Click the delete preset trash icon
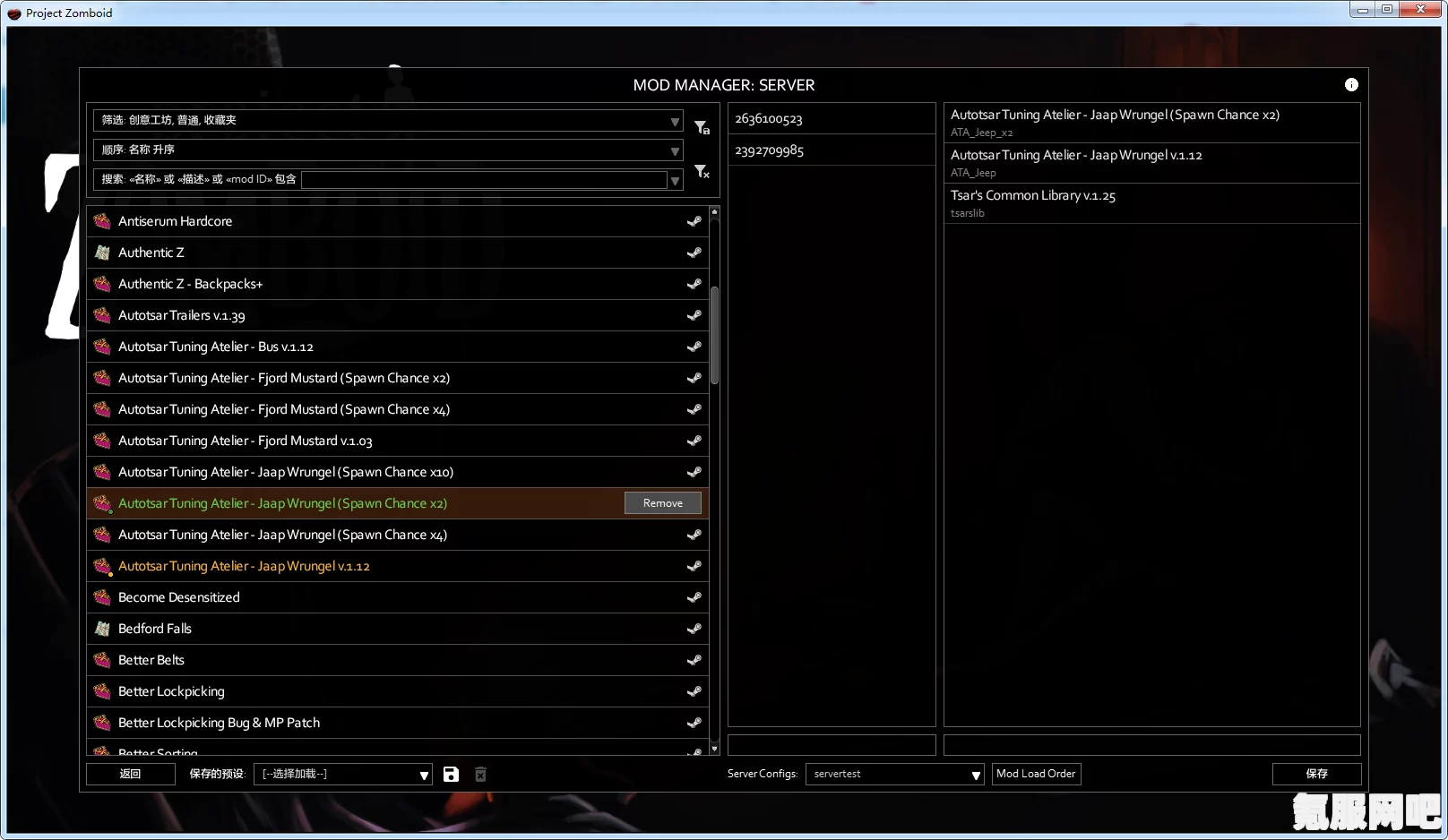1448x840 pixels. point(480,774)
